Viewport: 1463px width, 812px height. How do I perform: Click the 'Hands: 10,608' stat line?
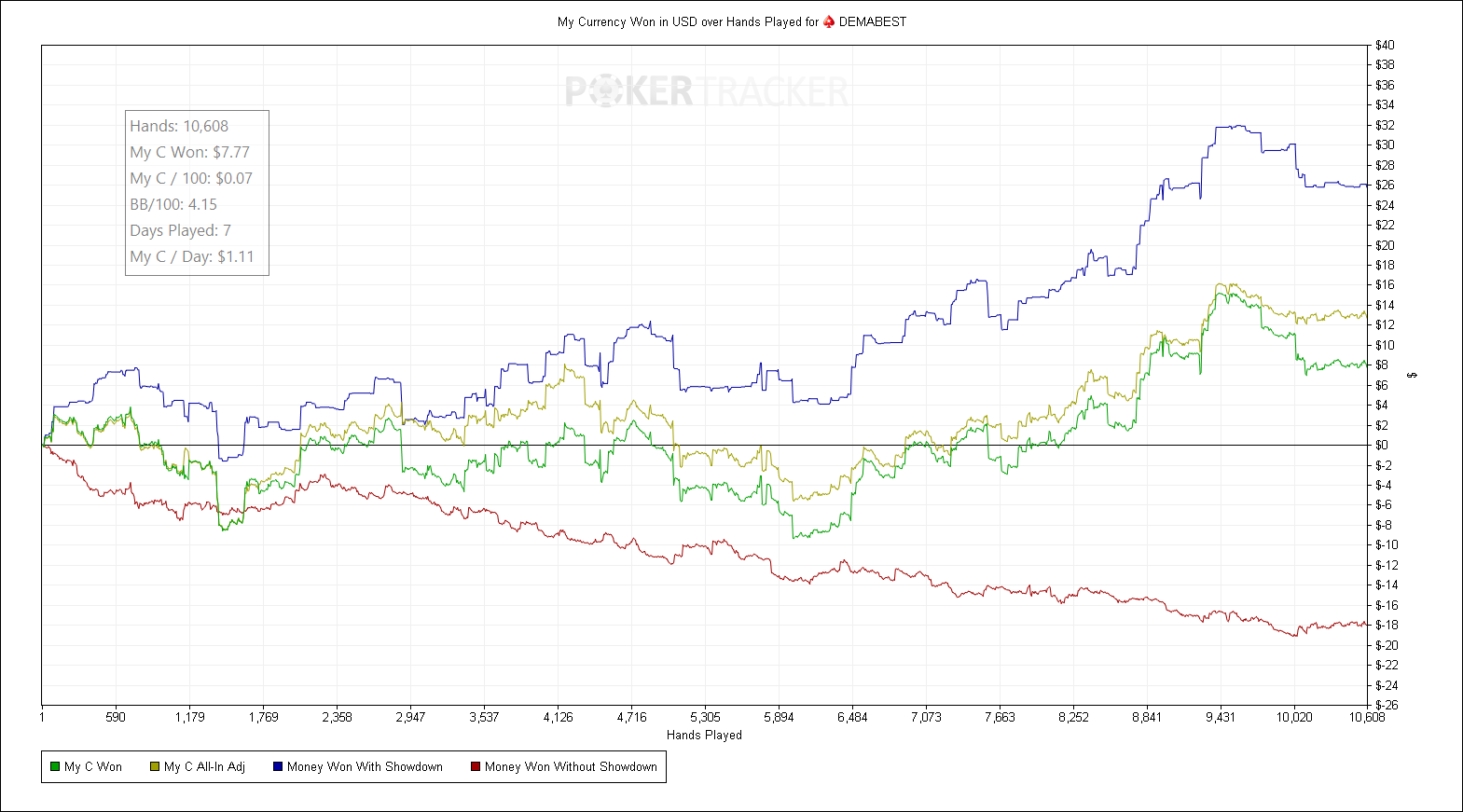[x=179, y=126]
